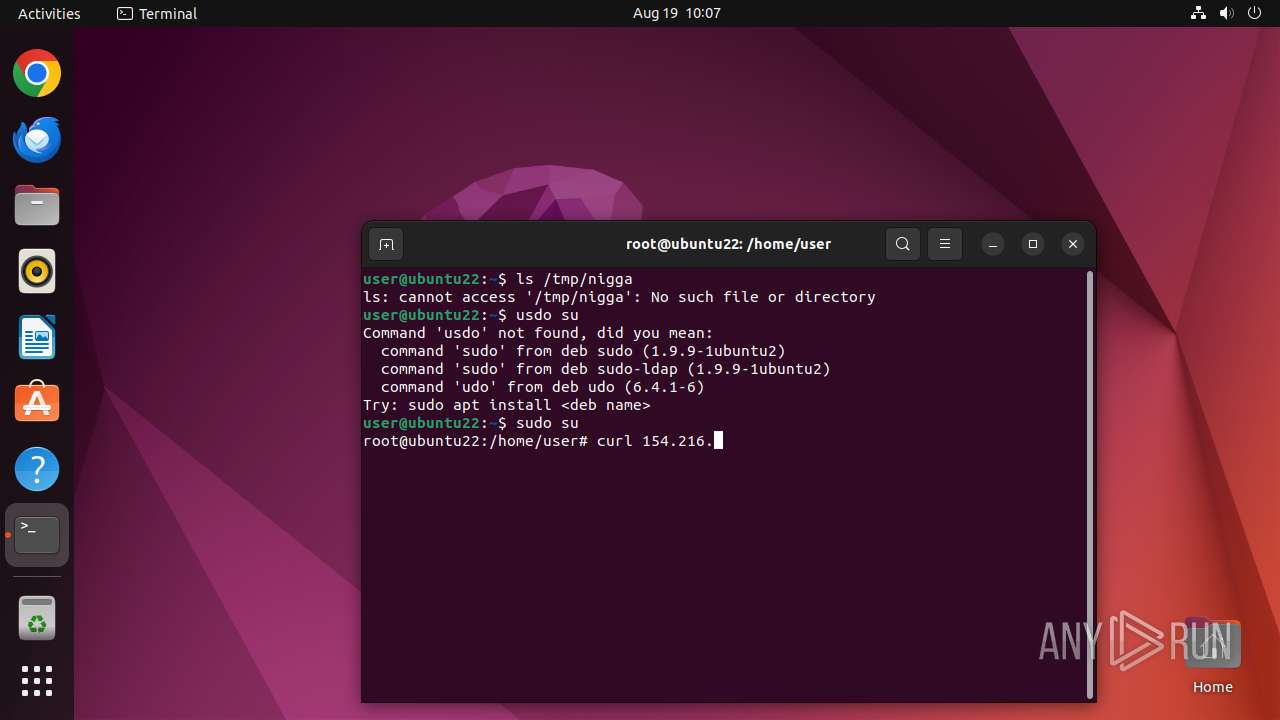Open the Terminal app menu in the top bar
This screenshot has width=1280, height=720.
(x=157, y=13)
